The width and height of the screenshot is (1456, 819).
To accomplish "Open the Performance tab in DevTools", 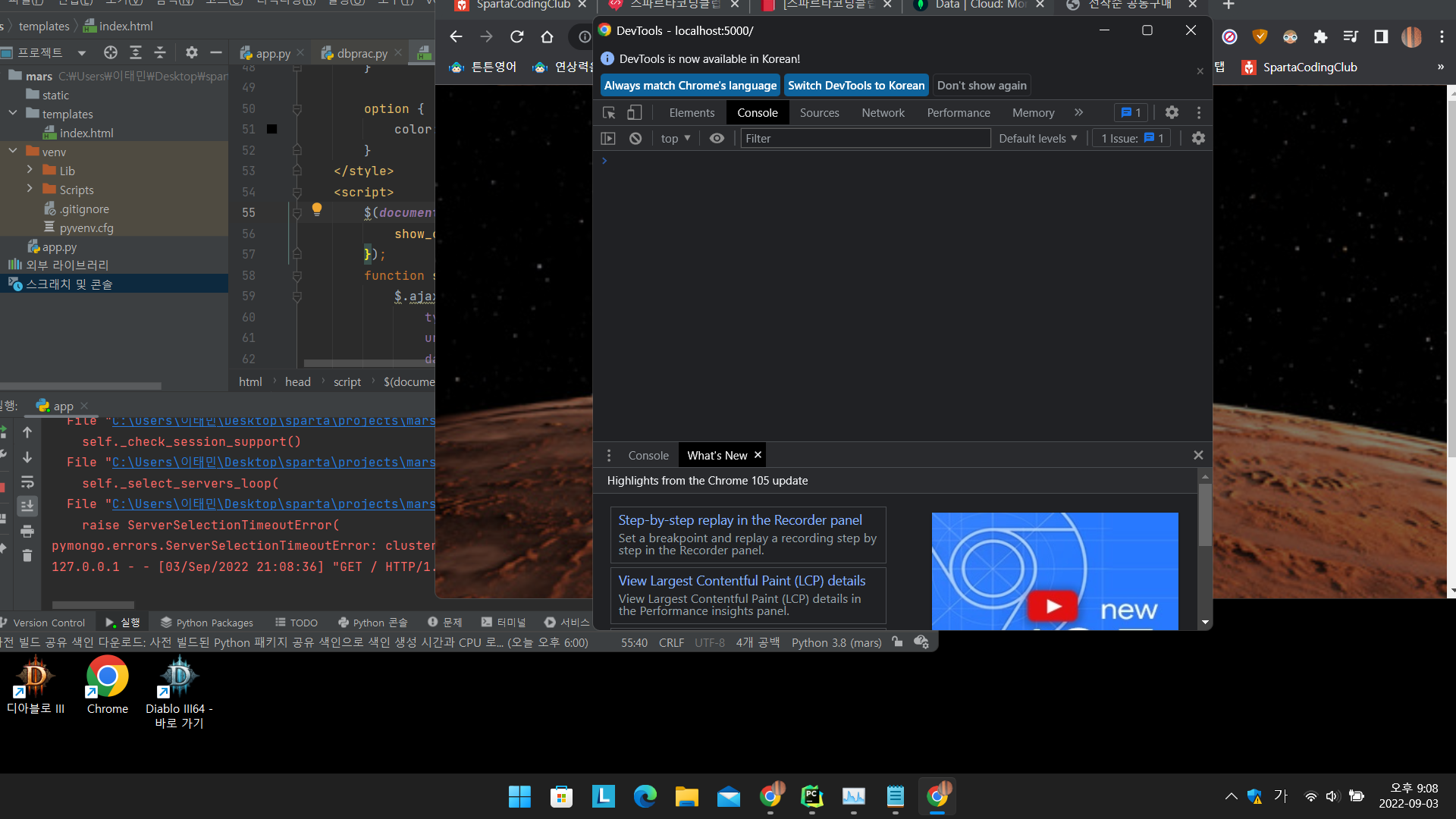I will [x=959, y=113].
